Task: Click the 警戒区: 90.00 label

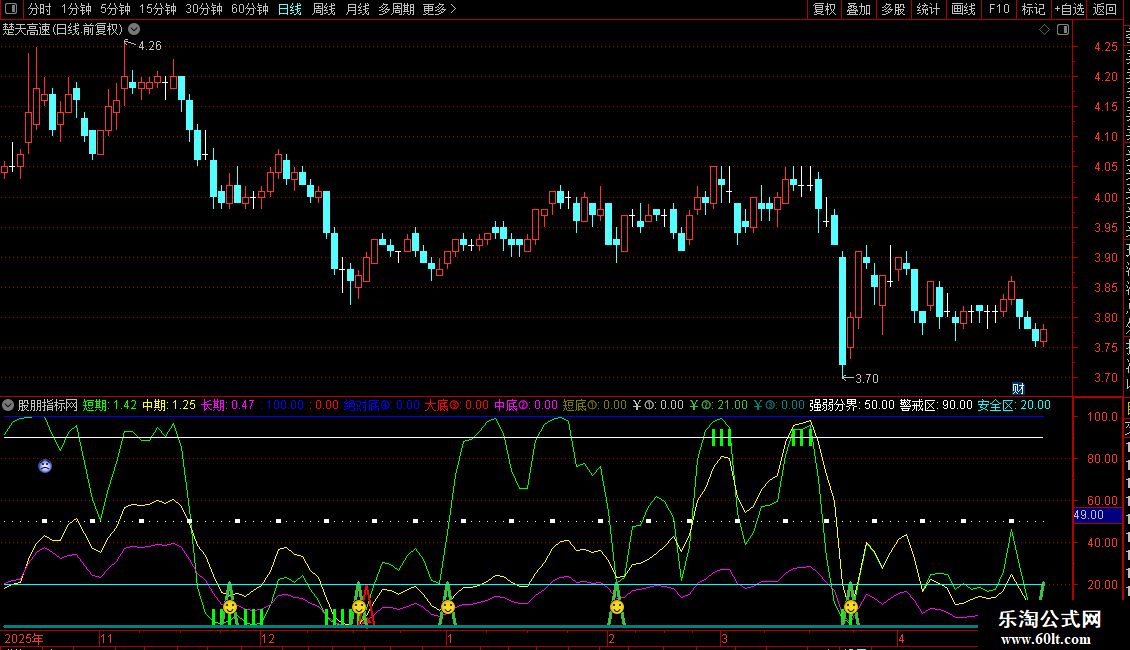Action: (936, 405)
